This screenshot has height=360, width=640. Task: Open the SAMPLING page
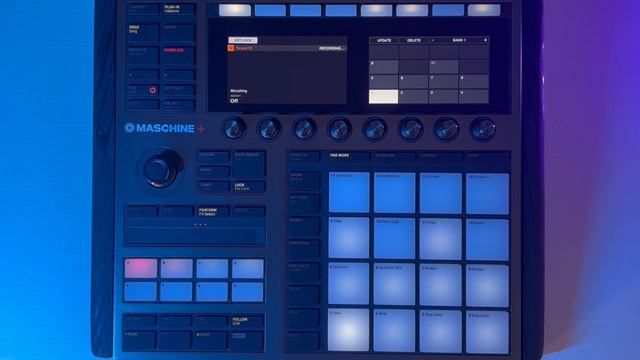(178, 55)
